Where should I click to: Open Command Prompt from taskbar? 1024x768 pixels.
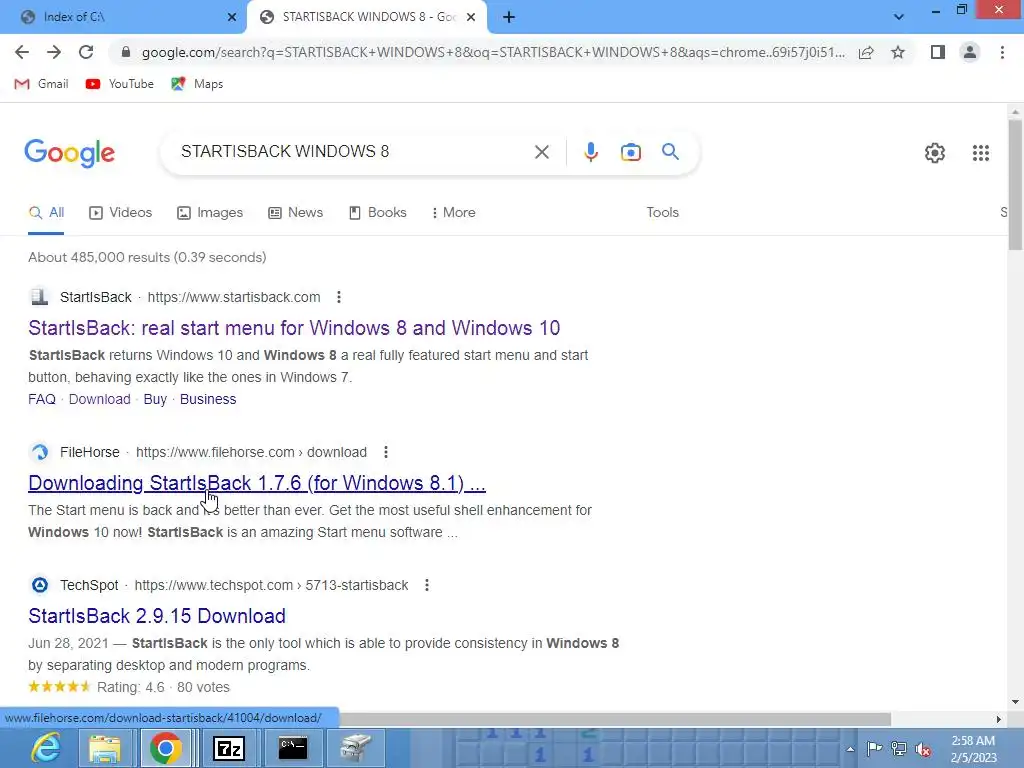(x=292, y=748)
